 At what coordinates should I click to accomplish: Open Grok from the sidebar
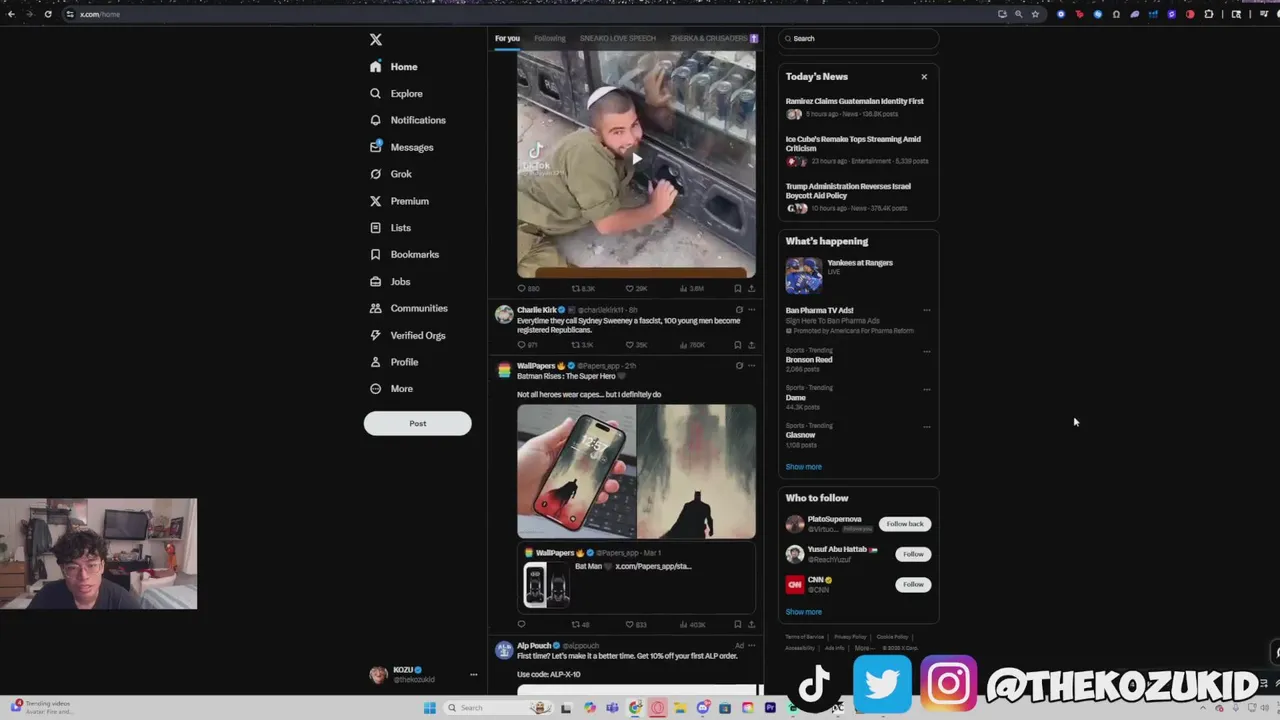tap(391, 174)
